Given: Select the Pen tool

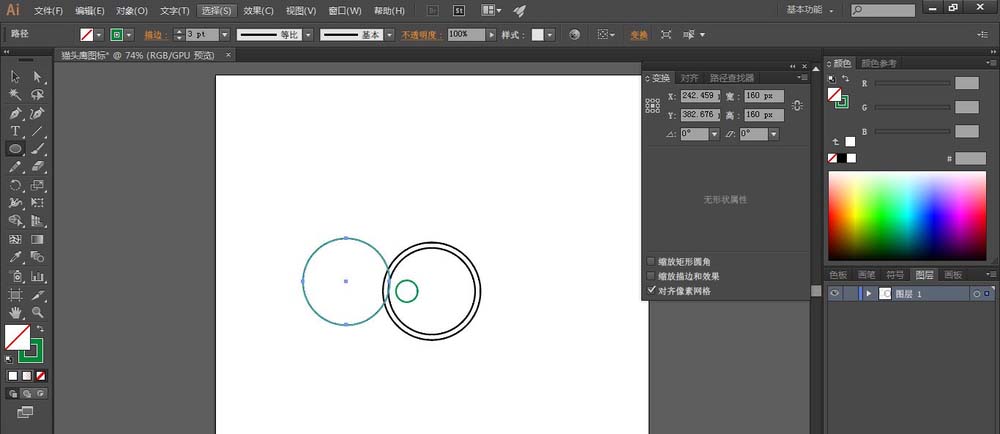Looking at the screenshot, I should click(x=15, y=113).
